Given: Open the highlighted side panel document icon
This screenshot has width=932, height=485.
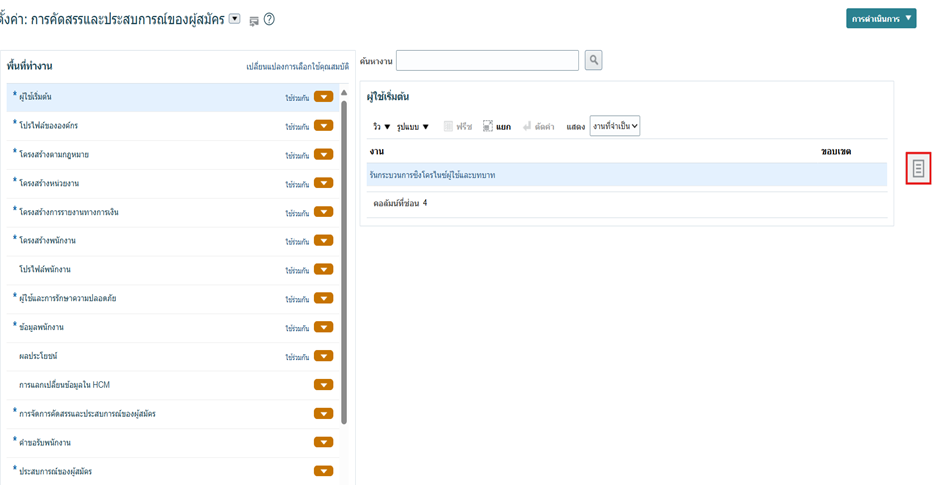Looking at the screenshot, I should click(918, 169).
